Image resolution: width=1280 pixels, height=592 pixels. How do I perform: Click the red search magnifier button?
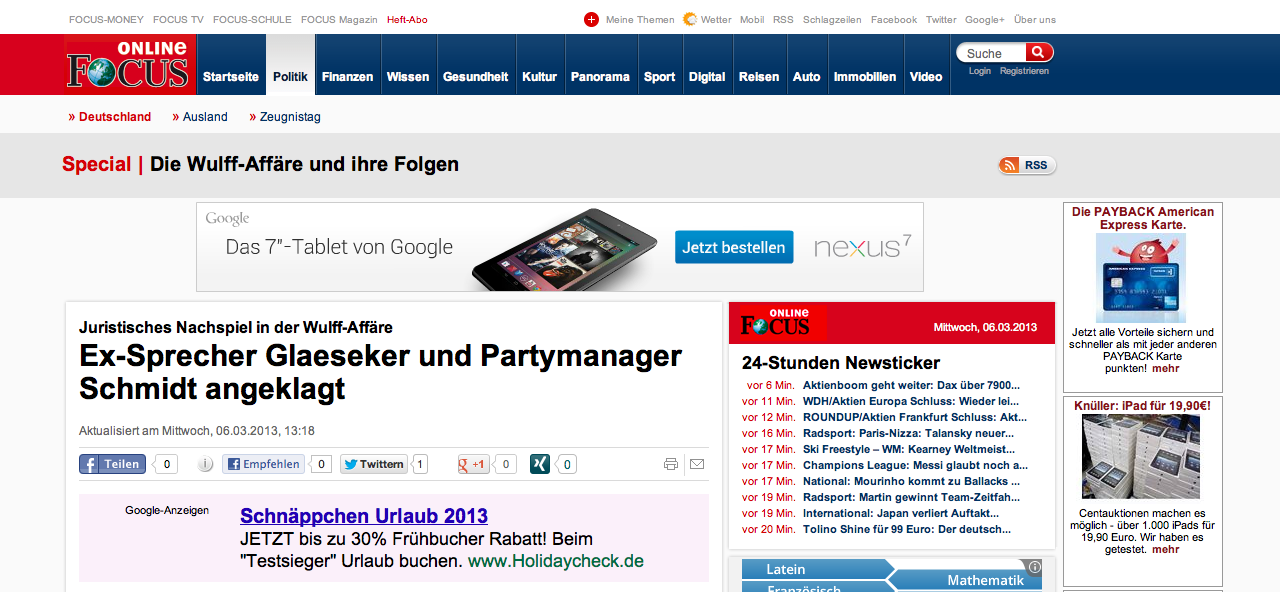coord(1039,53)
